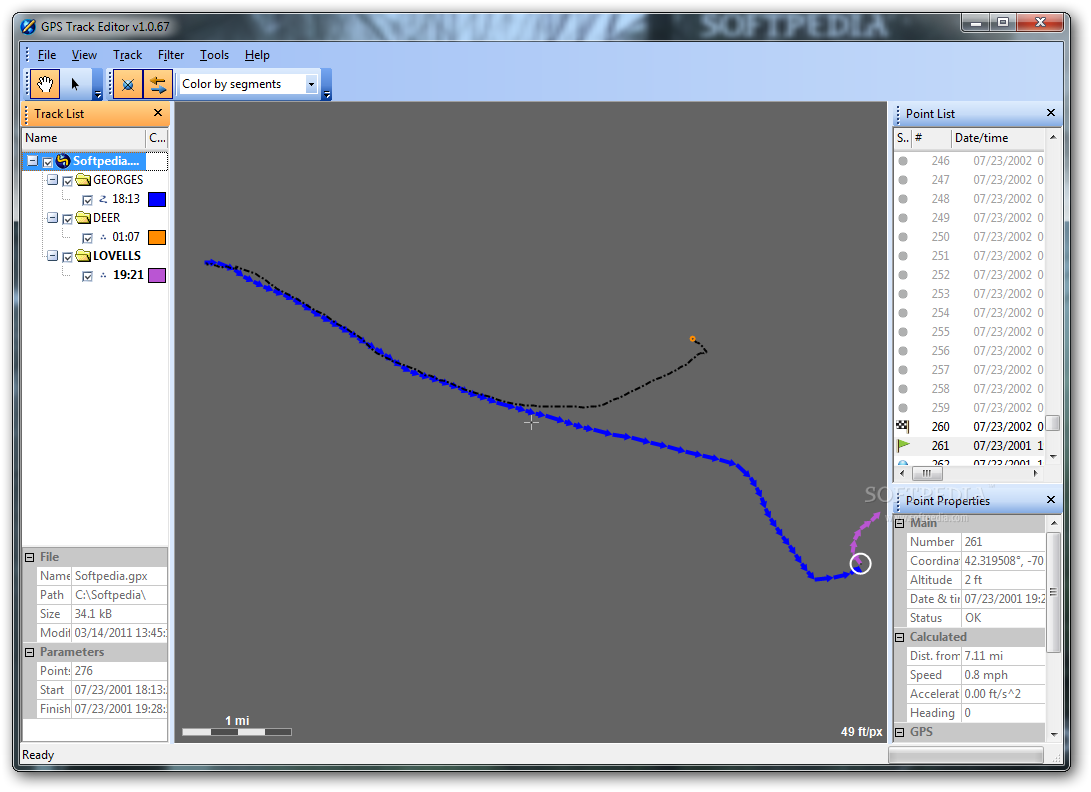
Task: Select the arrow selection tool
Action: [75, 84]
